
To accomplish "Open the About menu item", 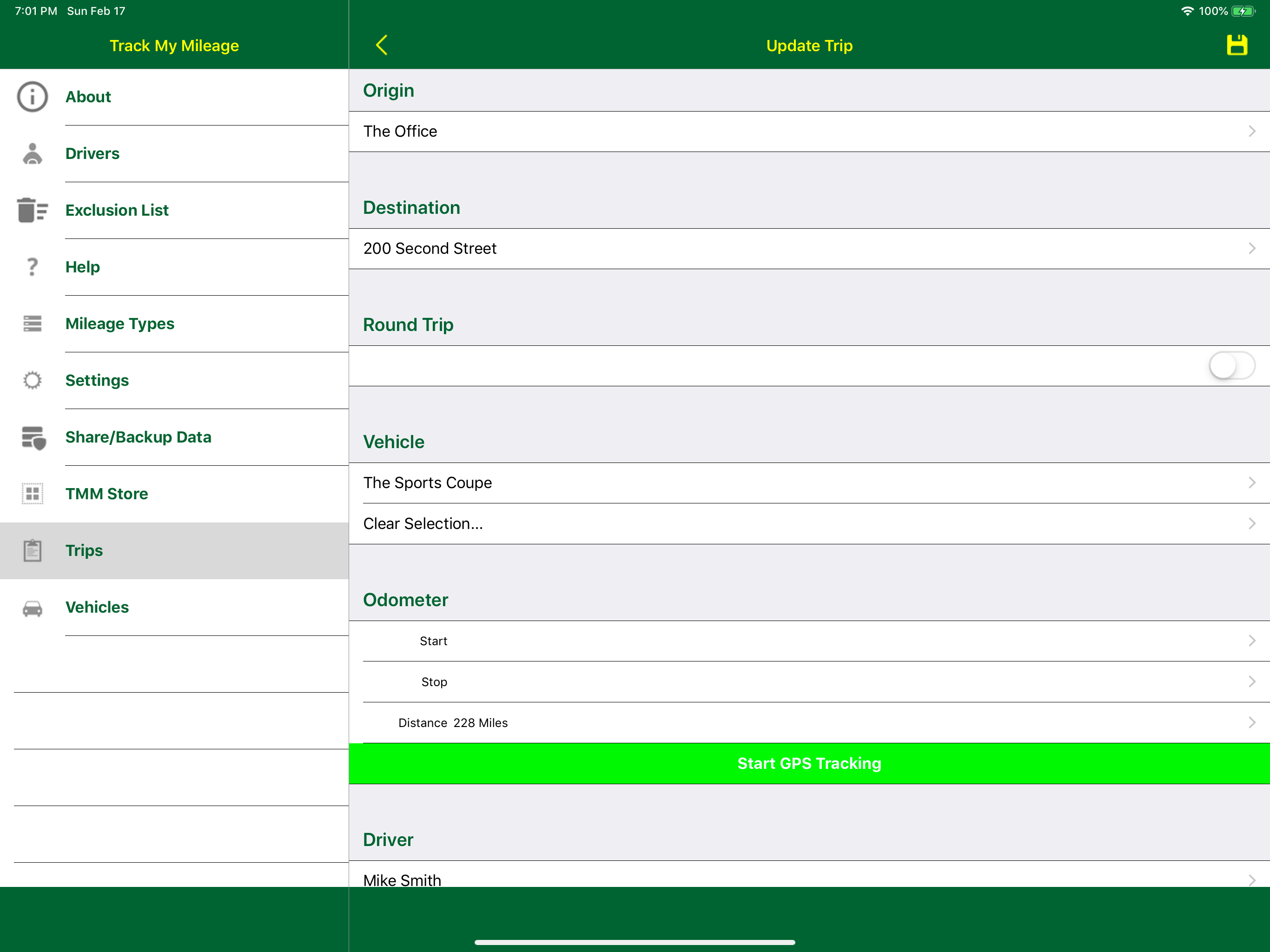I will [174, 97].
